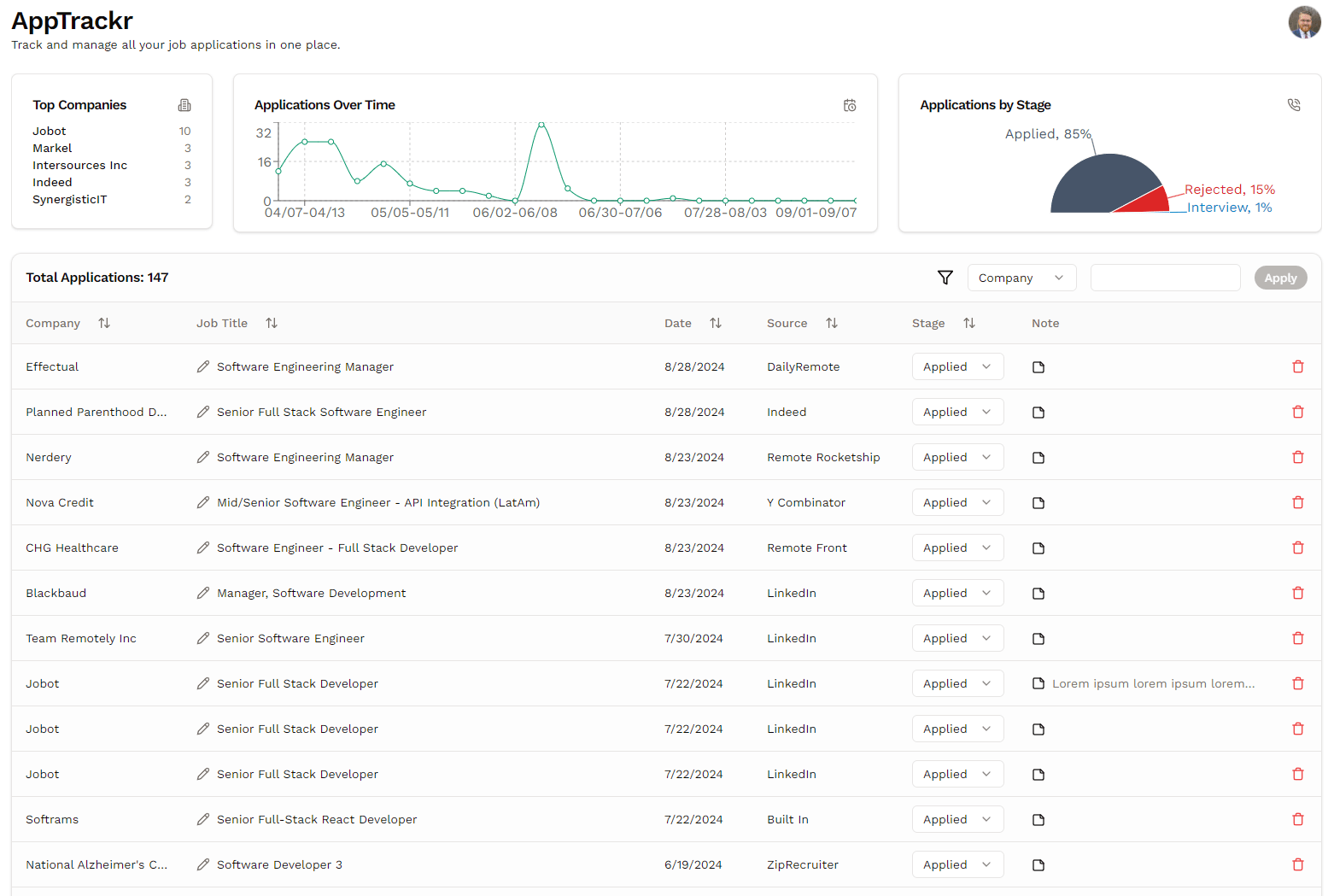
Task: Click the filter funnel icon
Action: click(x=945, y=278)
